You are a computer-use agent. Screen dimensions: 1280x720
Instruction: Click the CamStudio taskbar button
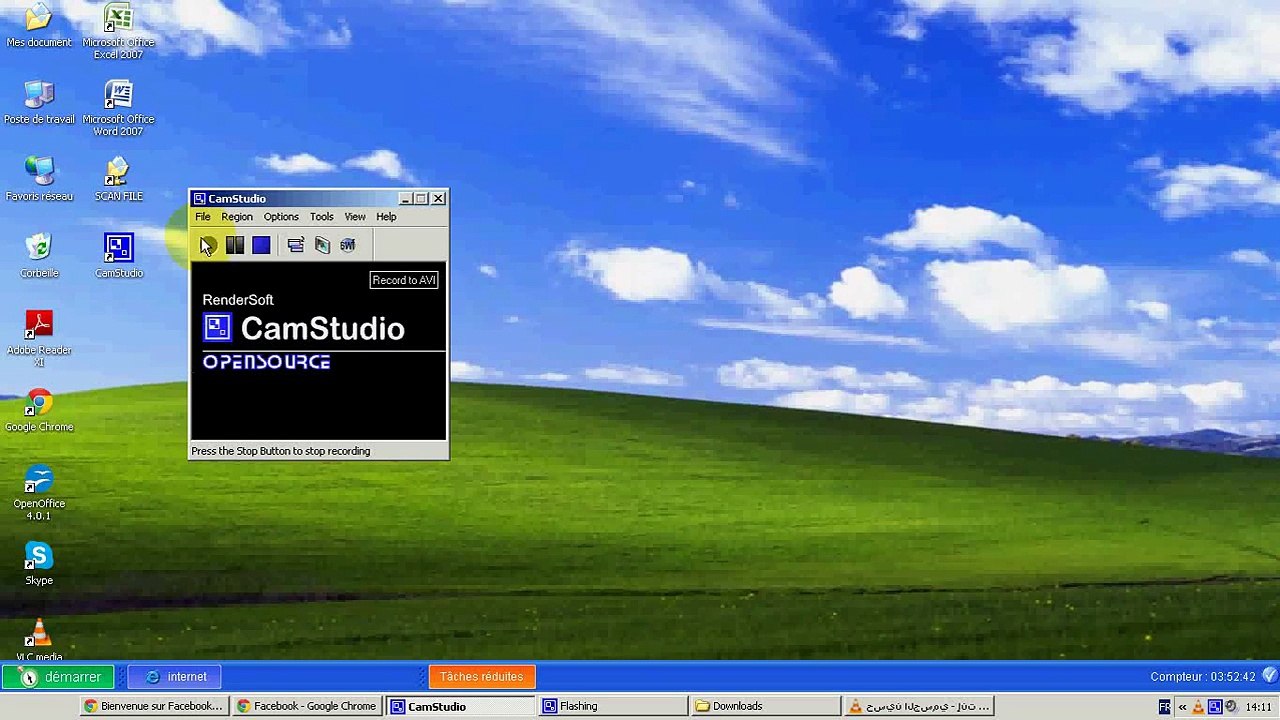(x=460, y=706)
